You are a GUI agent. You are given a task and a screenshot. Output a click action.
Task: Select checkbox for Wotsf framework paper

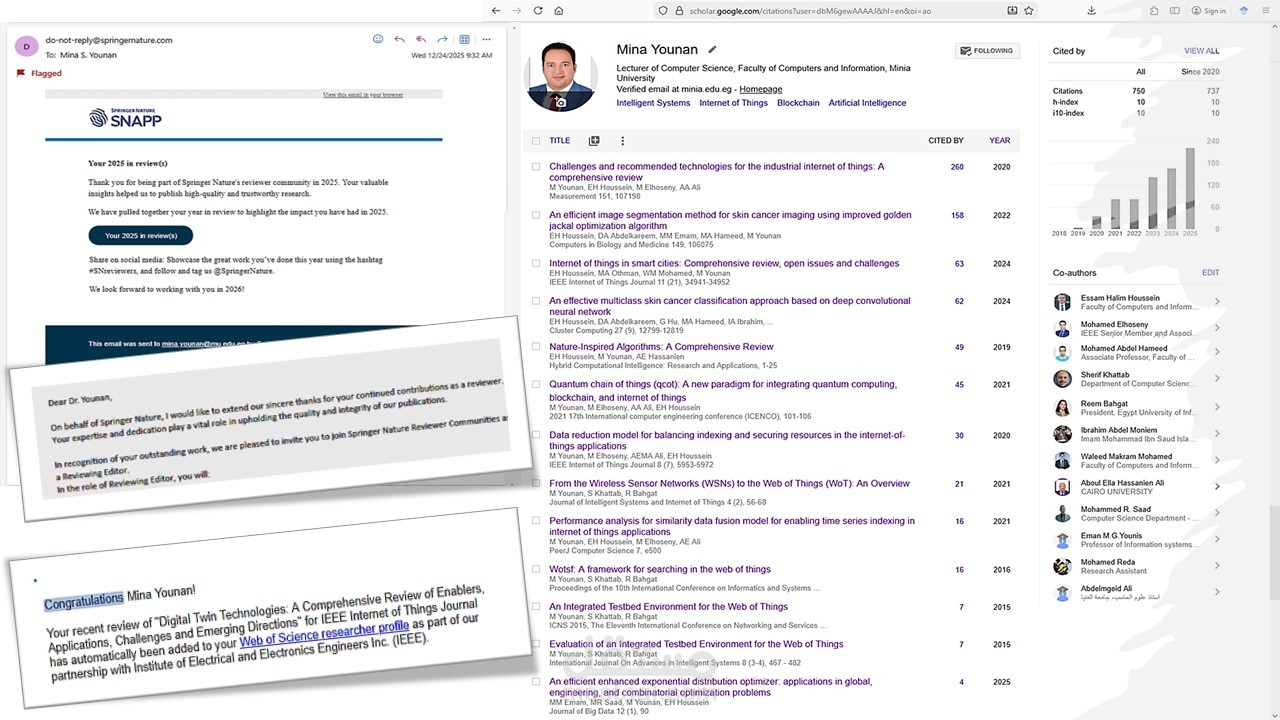536,570
